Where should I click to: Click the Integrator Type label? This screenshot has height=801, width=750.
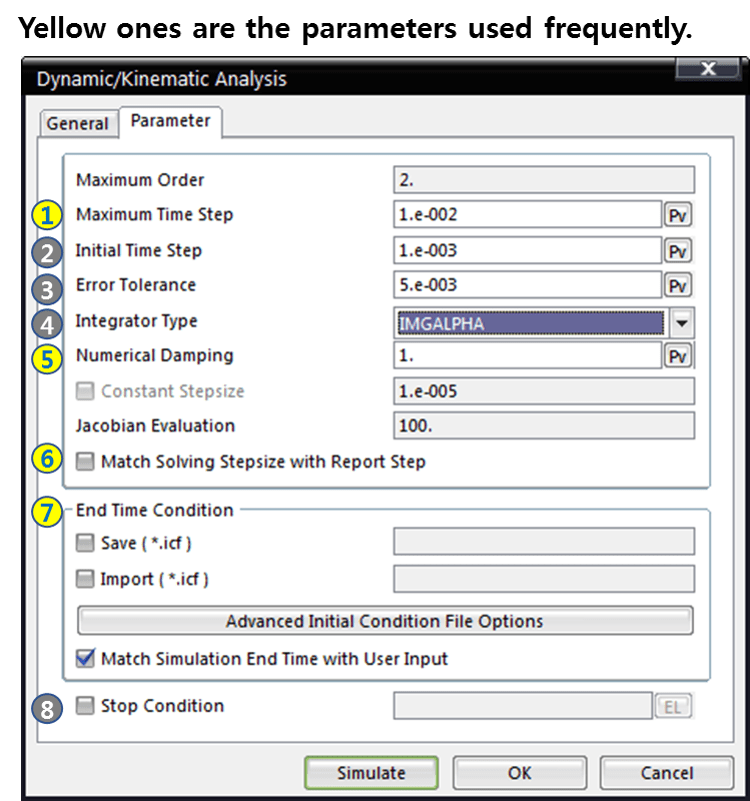(136, 321)
